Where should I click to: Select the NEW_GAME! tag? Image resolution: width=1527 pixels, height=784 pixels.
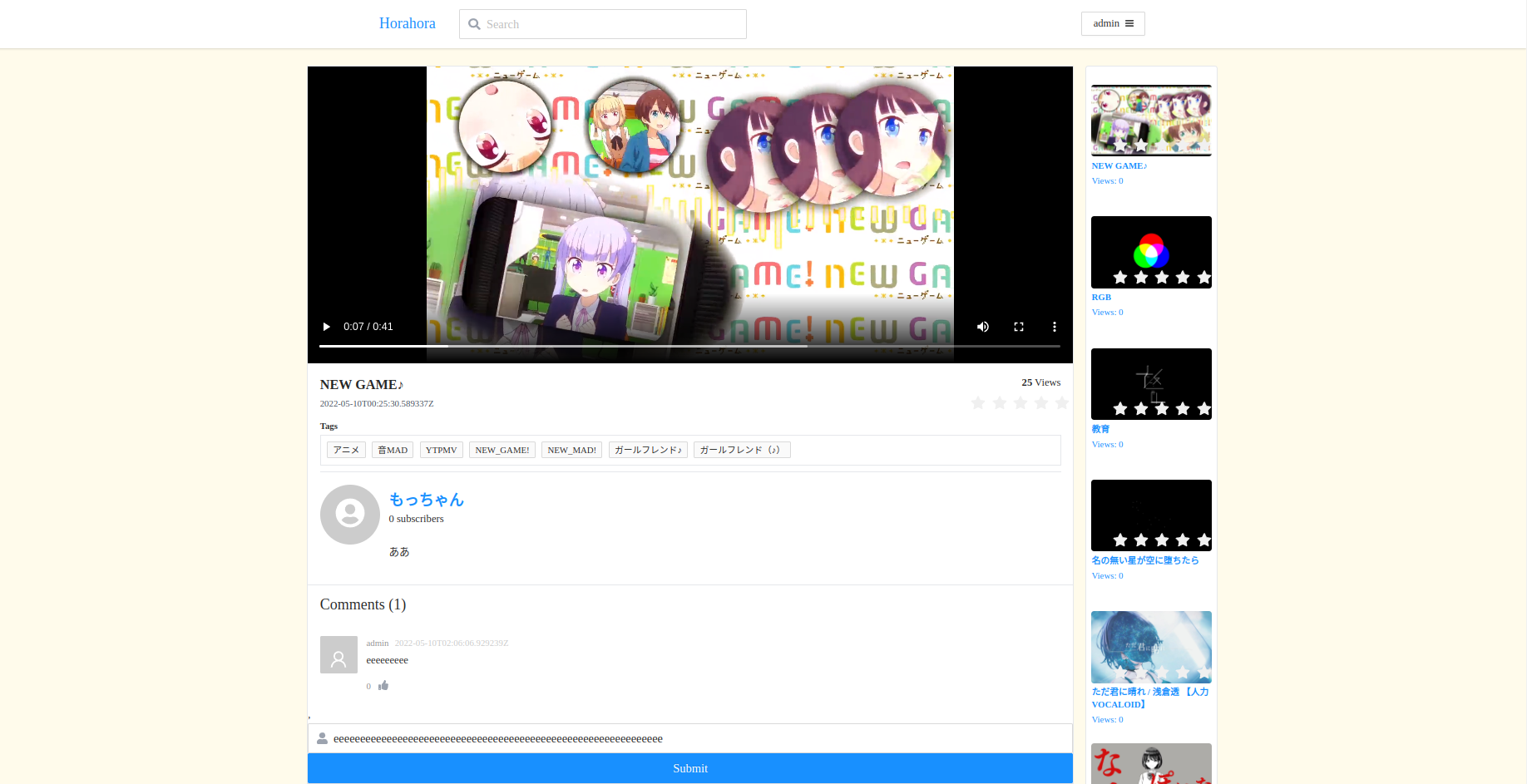502,450
